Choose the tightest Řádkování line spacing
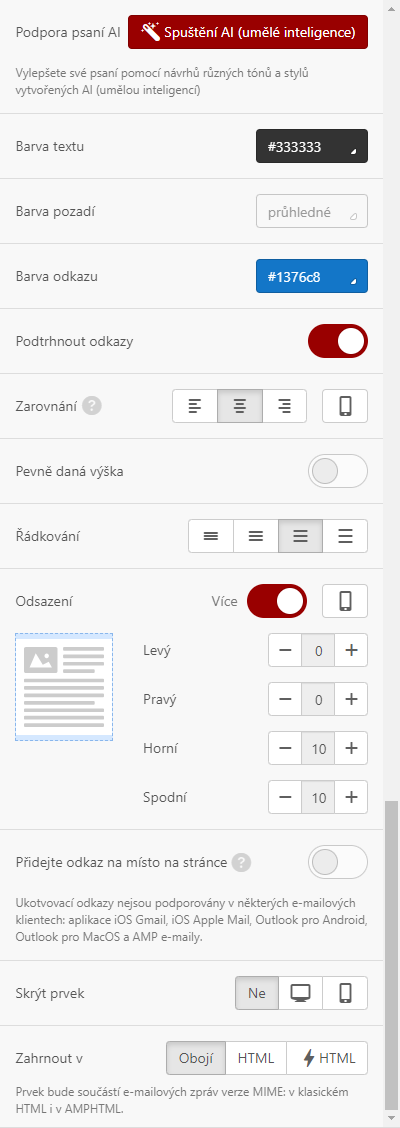Viewport: 400px width, 1128px height. tap(211, 536)
